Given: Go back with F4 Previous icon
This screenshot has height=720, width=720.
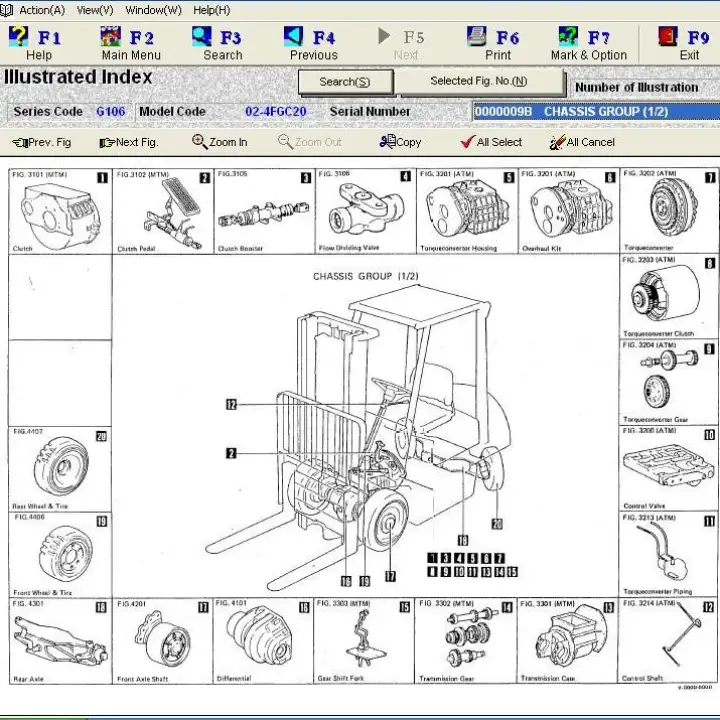Looking at the screenshot, I should click(293, 36).
